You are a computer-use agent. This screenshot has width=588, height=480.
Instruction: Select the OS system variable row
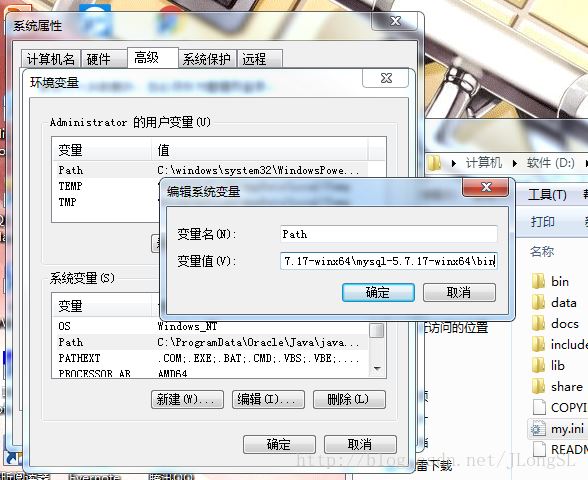pyautogui.click(x=210, y=326)
